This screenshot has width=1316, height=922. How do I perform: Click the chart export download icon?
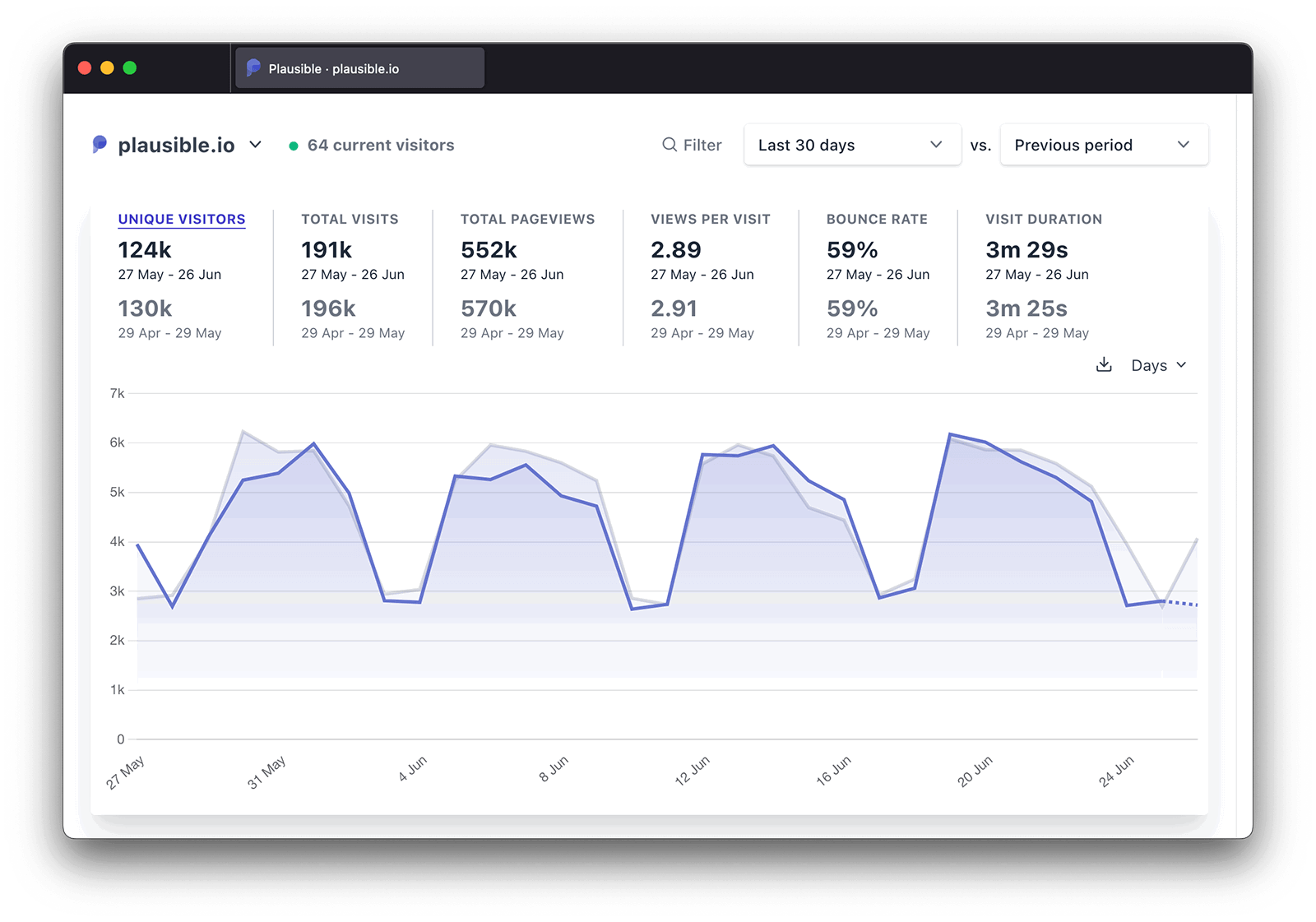pos(1105,364)
